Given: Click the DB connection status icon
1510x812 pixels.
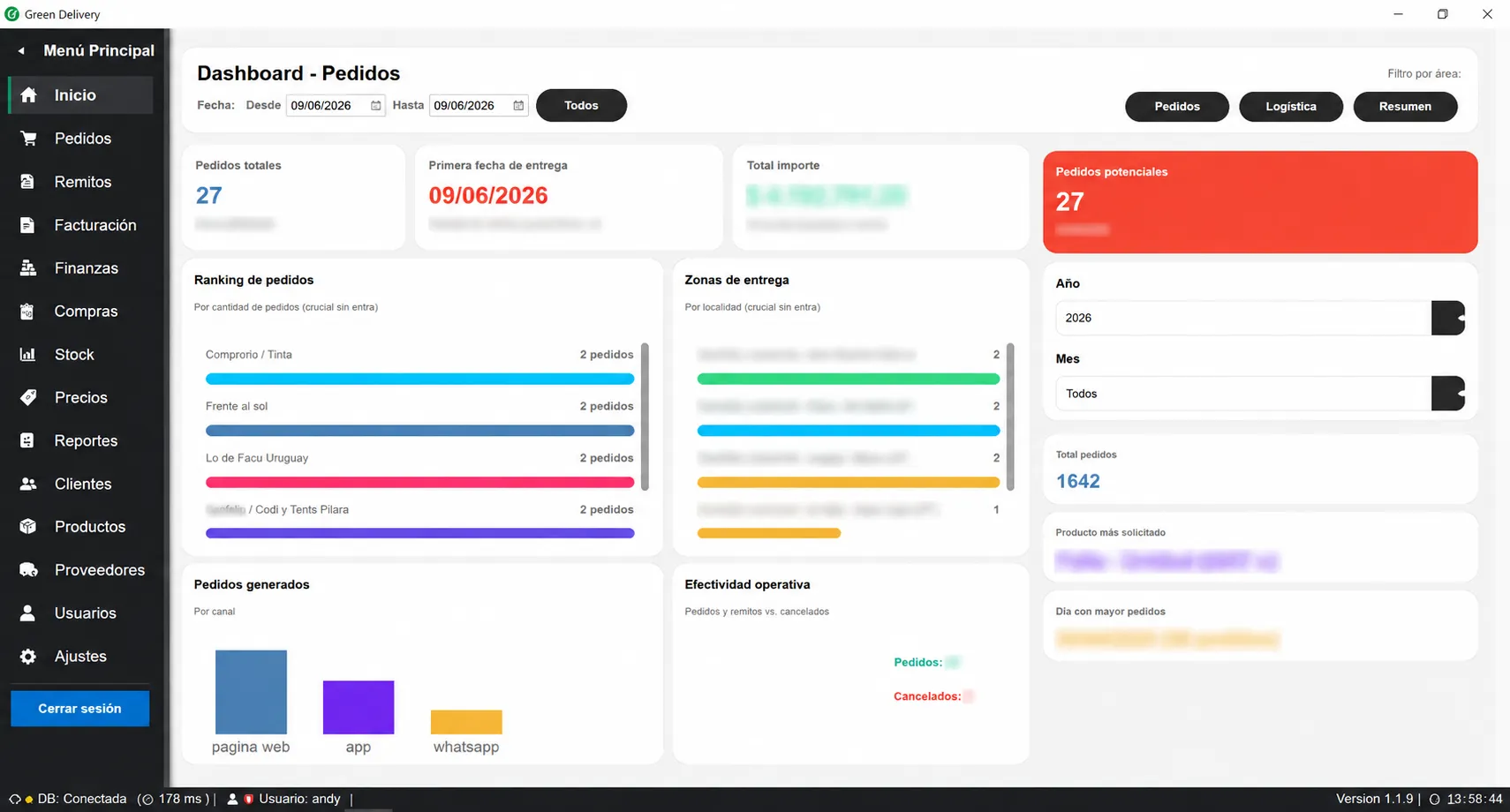Looking at the screenshot, I should (x=15, y=799).
